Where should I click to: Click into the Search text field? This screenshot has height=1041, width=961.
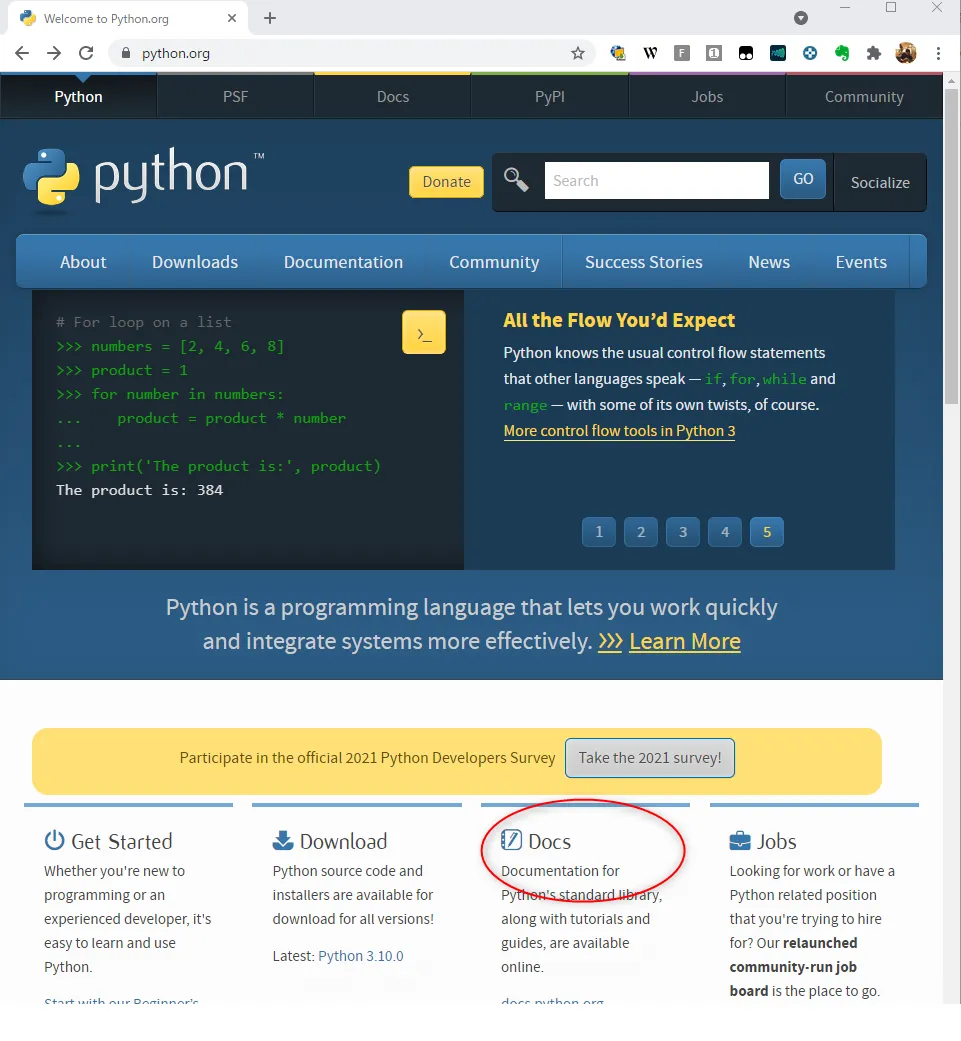(656, 181)
